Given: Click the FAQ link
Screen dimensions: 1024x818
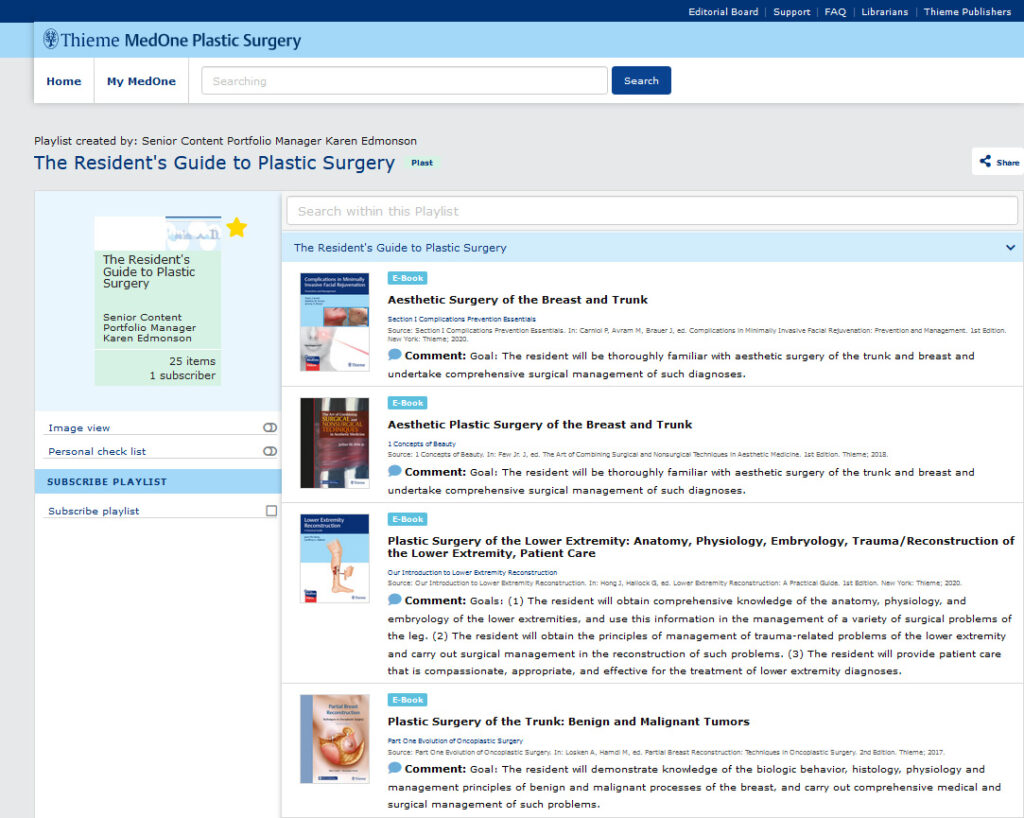Looking at the screenshot, I should click(835, 11).
